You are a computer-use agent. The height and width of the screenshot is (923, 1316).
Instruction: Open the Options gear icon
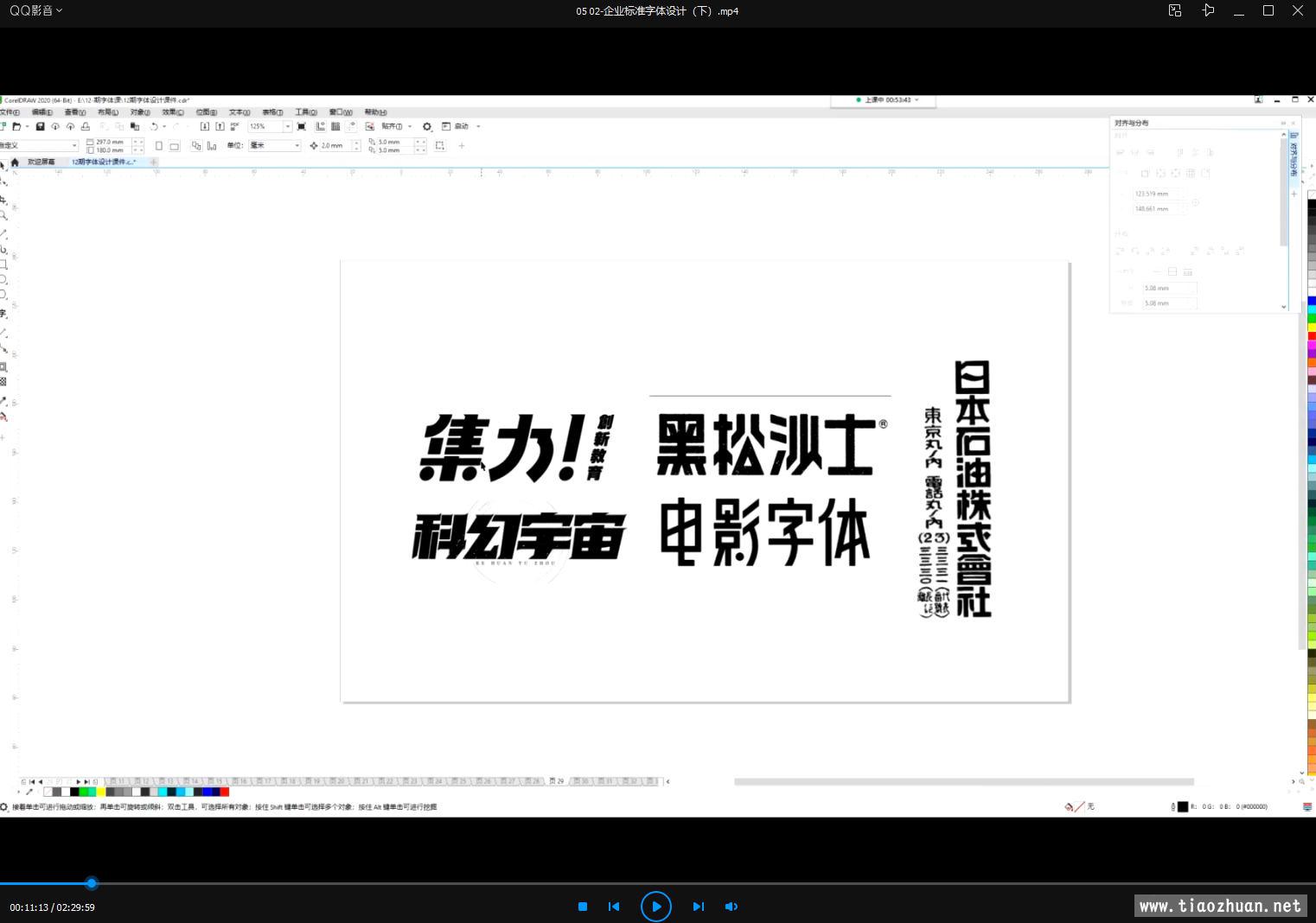(426, 126)
